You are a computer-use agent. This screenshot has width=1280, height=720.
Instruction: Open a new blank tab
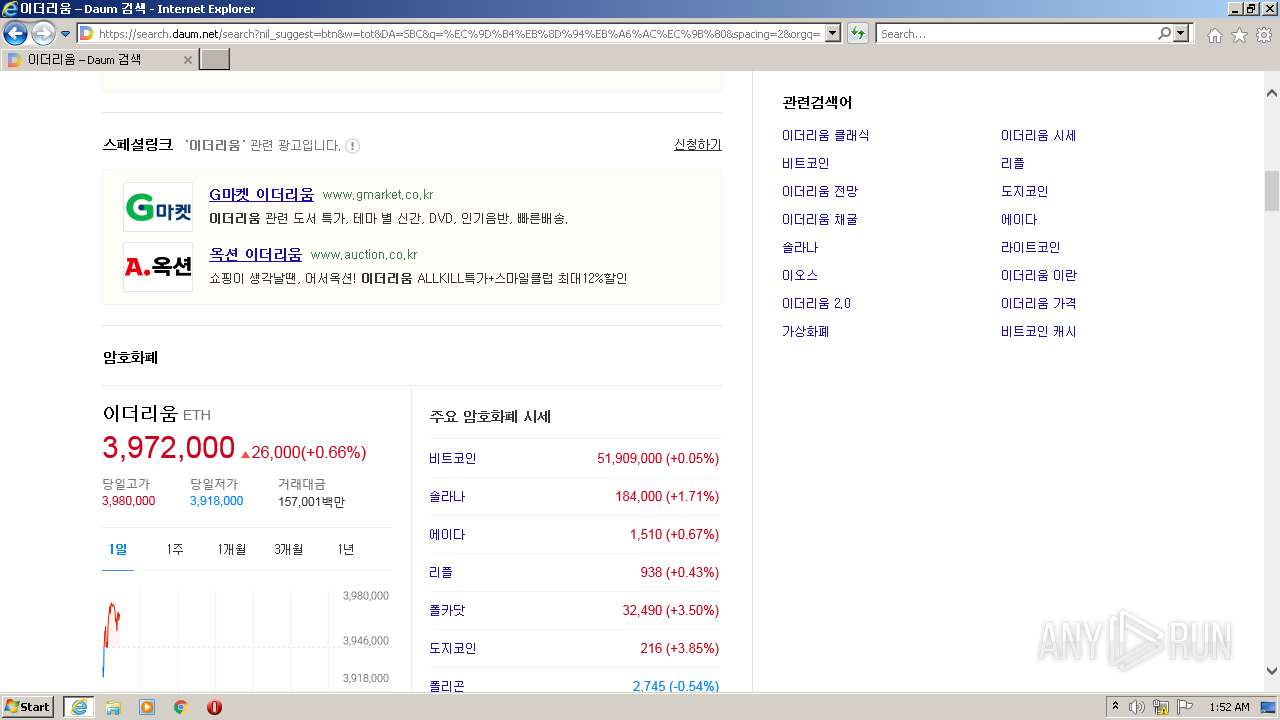[215, 60]
